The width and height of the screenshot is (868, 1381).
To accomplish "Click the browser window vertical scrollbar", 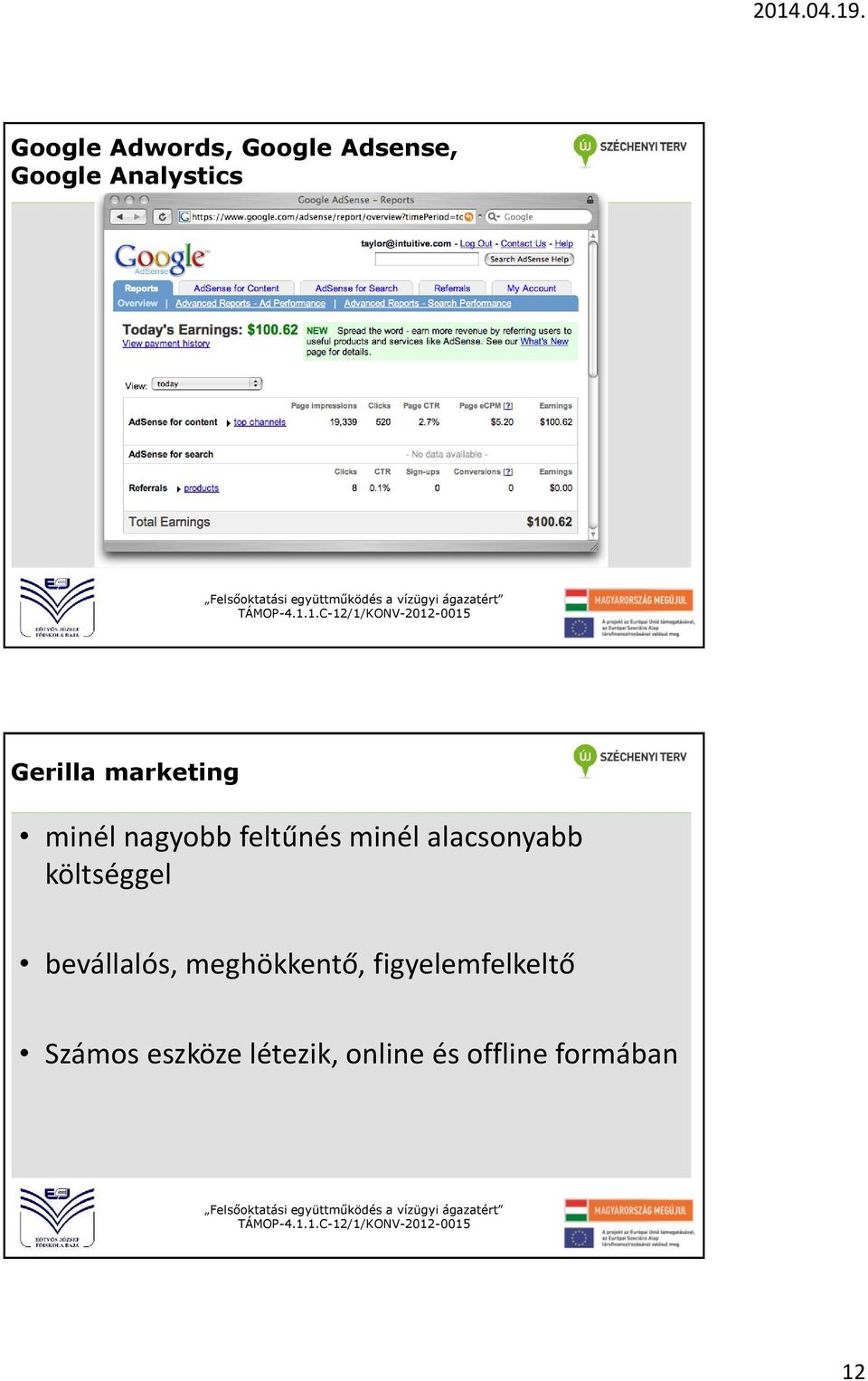I will click(593, 384).
